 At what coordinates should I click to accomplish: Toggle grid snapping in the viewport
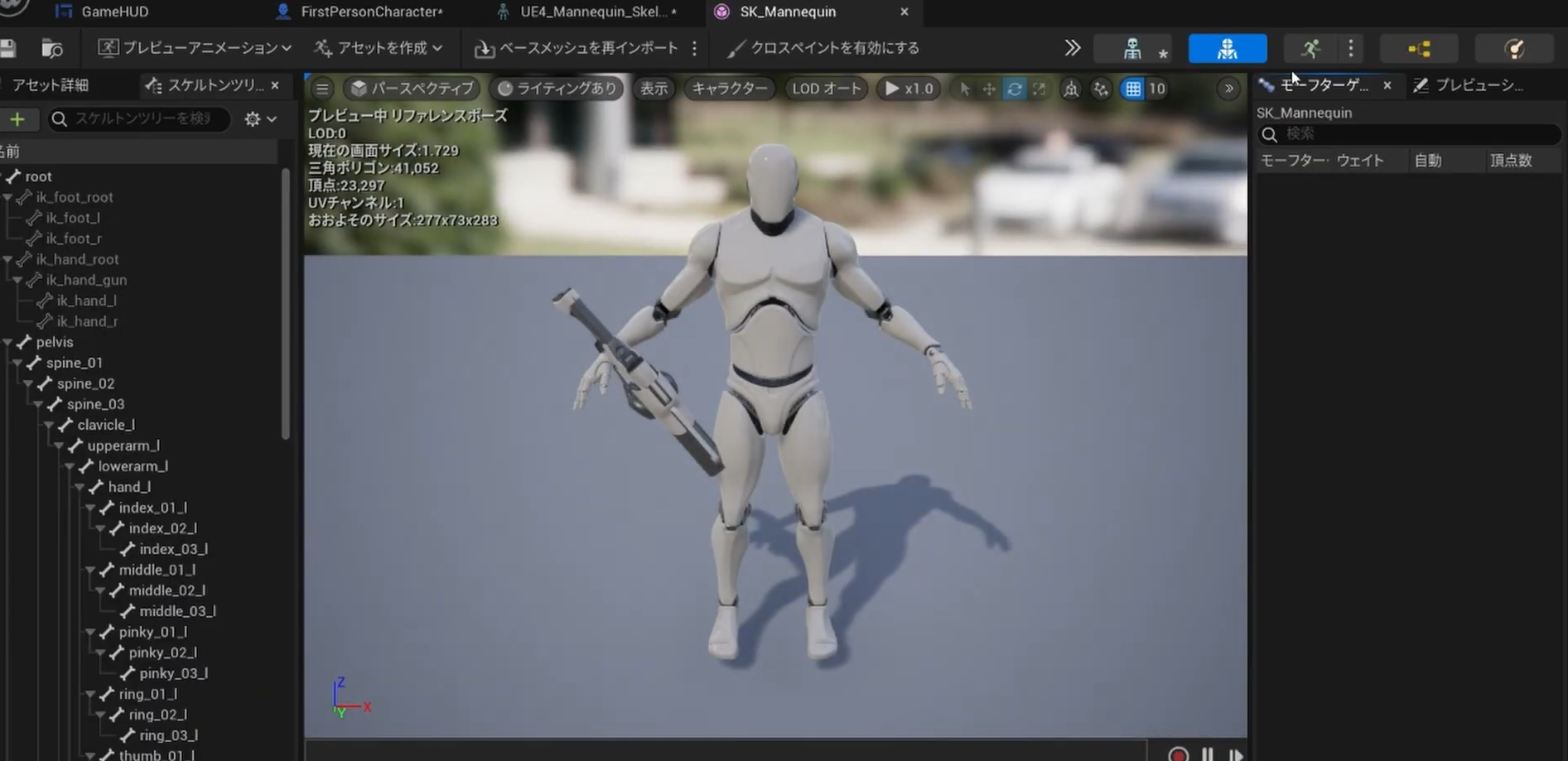1132,89
